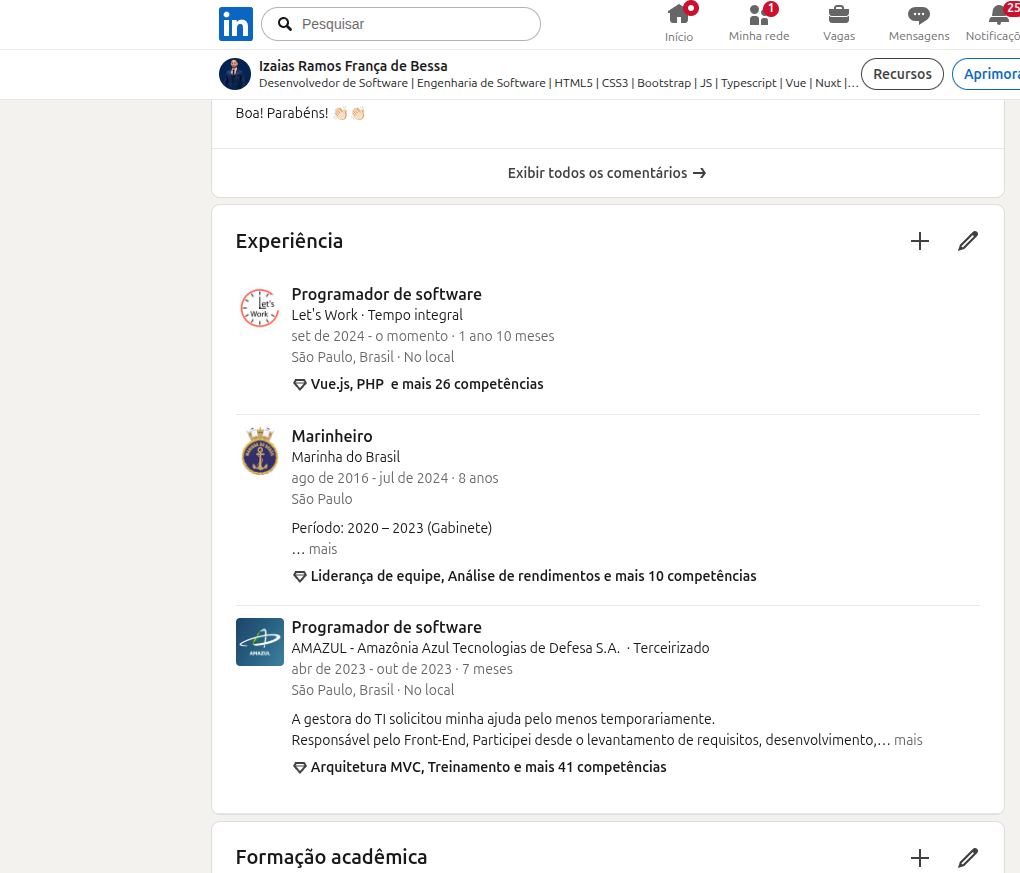Open Exibir todos os comentários link

[x=607, y=173]
